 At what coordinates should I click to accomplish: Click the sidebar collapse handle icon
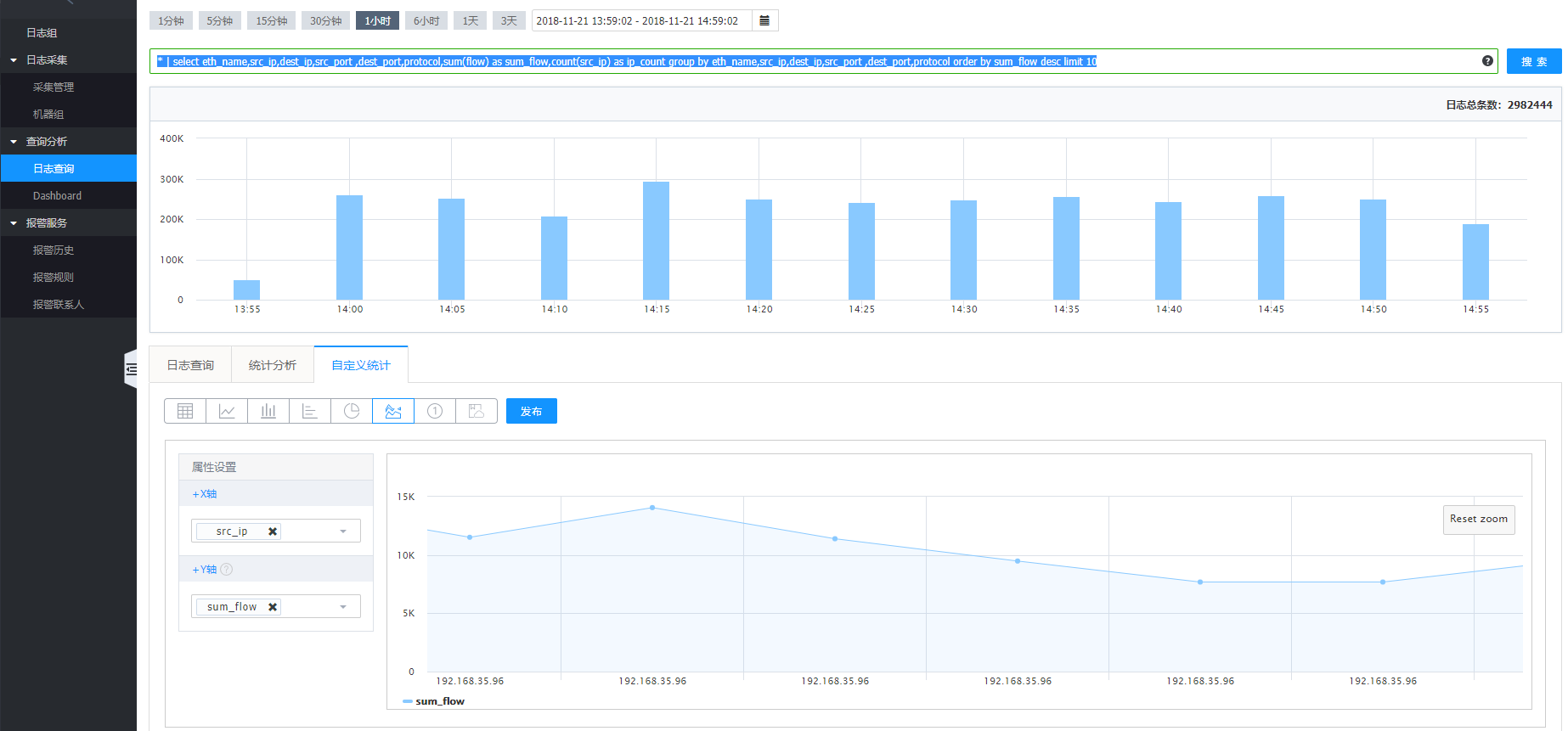tap(131, 369)
